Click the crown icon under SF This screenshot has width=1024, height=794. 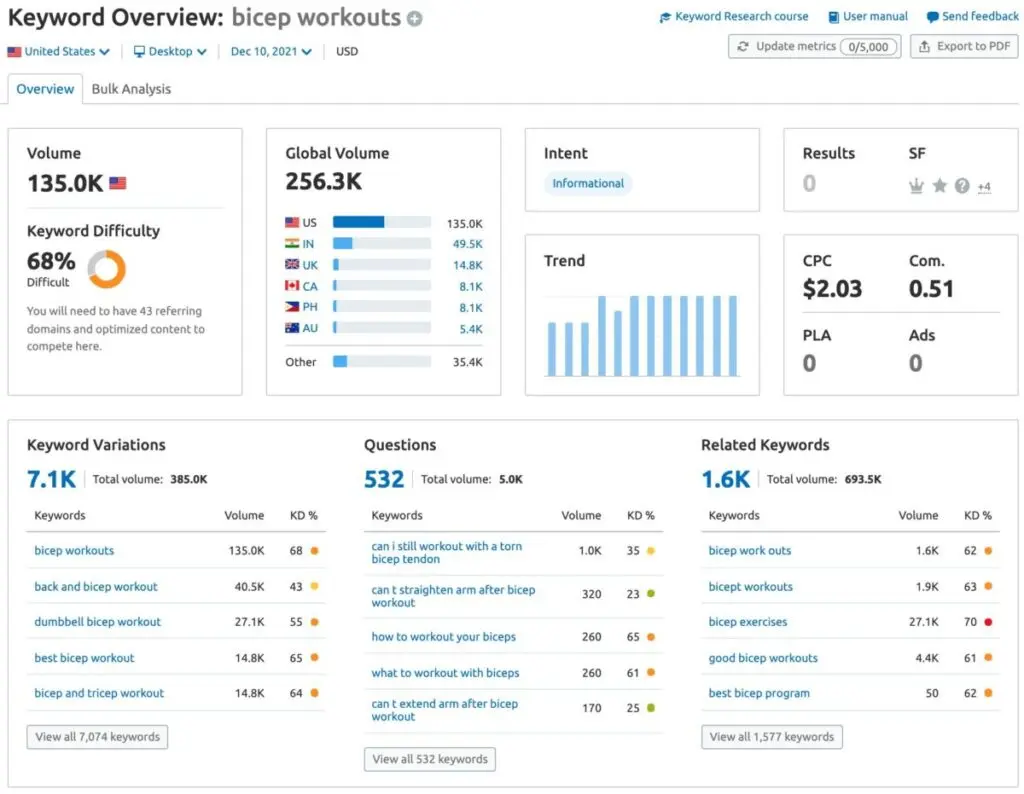tap(916, 186)
